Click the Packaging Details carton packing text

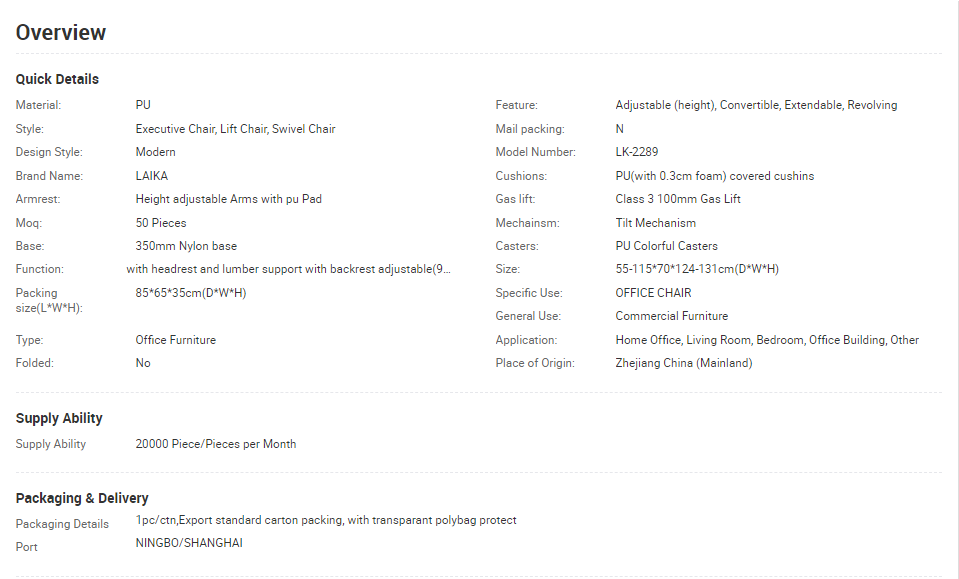[x=326, y=520]
